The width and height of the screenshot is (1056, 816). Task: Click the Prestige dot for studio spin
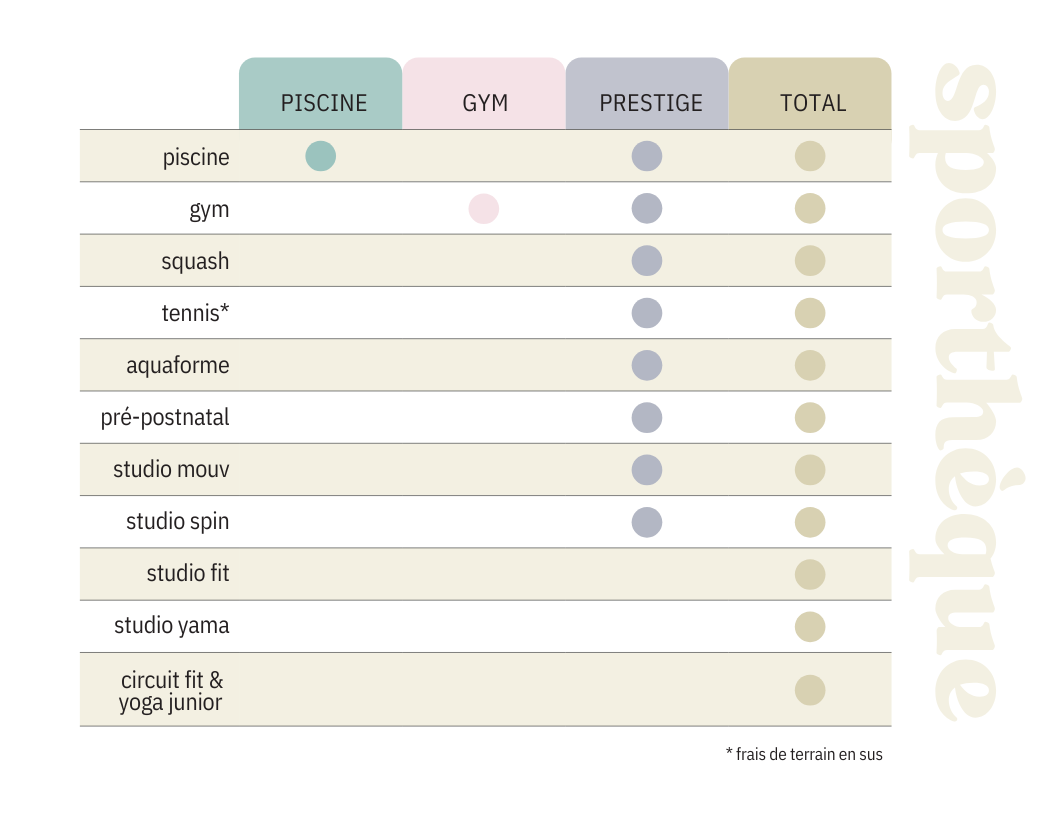[647, 522]
